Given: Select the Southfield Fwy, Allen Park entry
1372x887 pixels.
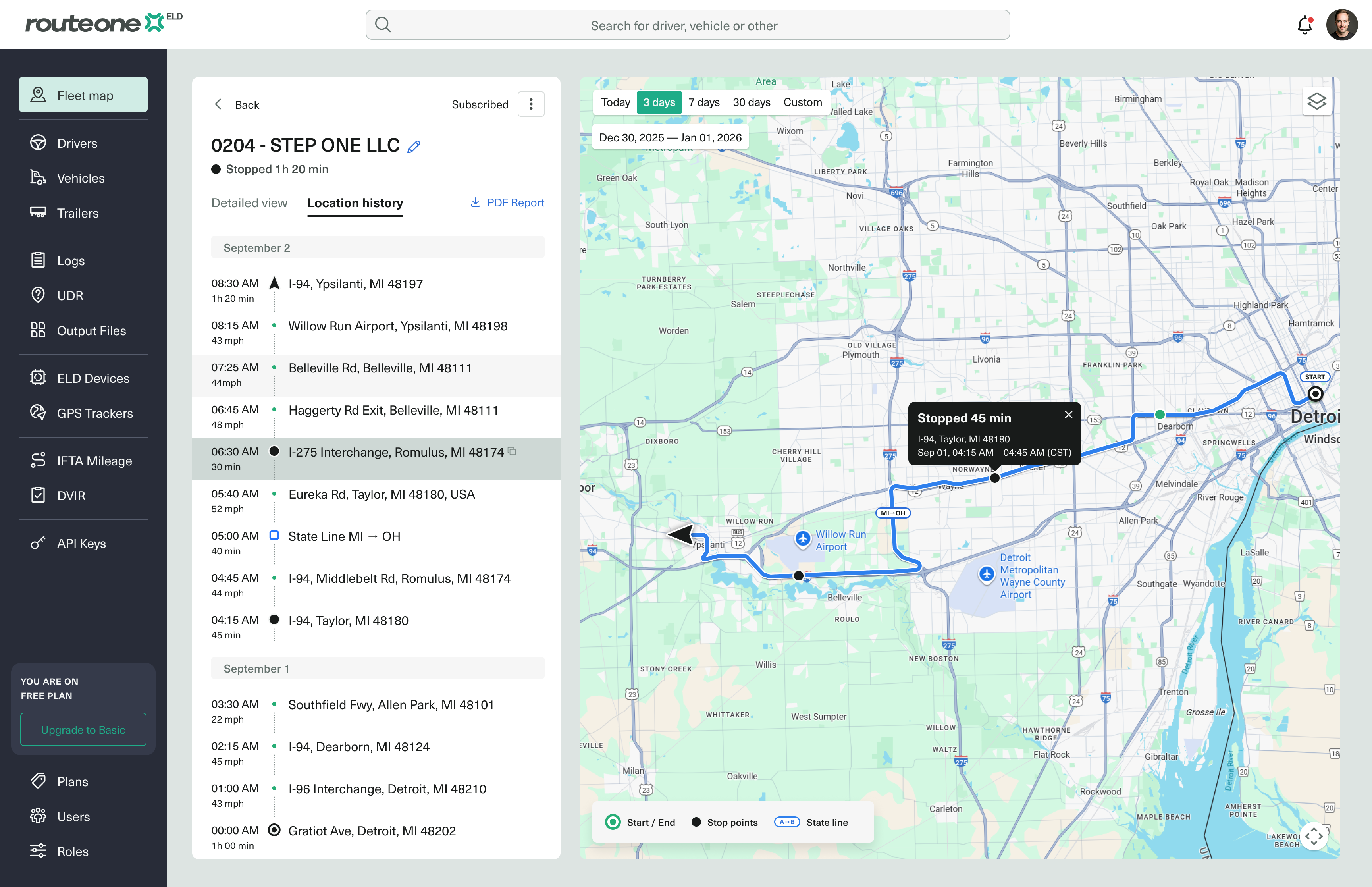Looking at the screenshot, I should 376,712.
